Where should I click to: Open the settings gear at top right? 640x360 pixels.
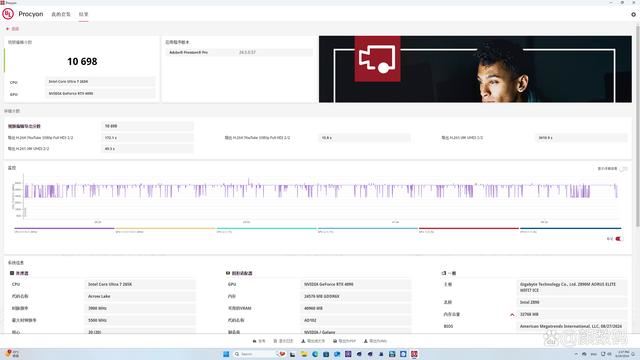click(x=633, y=14)
